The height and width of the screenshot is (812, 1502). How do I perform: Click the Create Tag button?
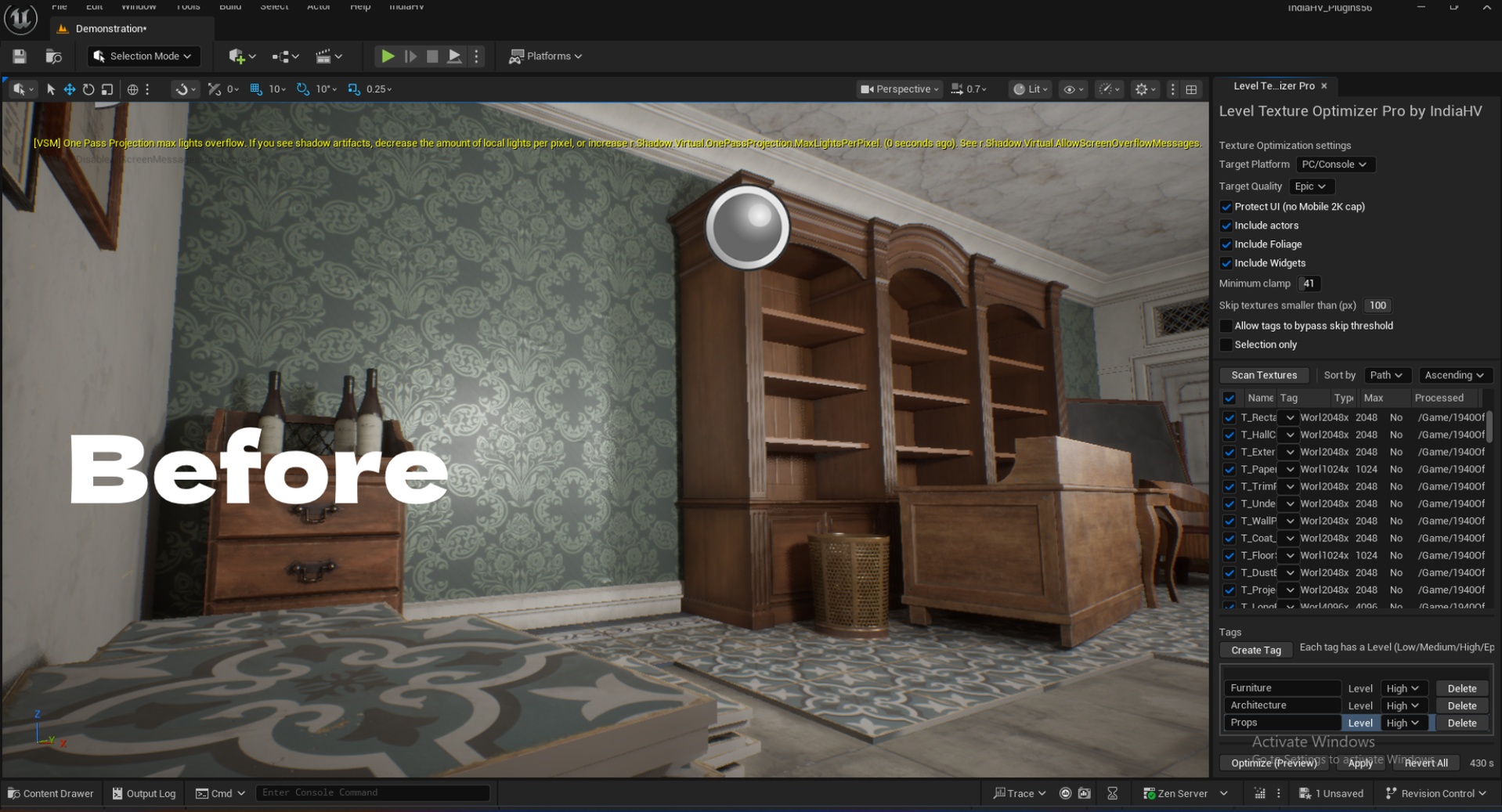pyautogui.click(x=1256, y=650)
